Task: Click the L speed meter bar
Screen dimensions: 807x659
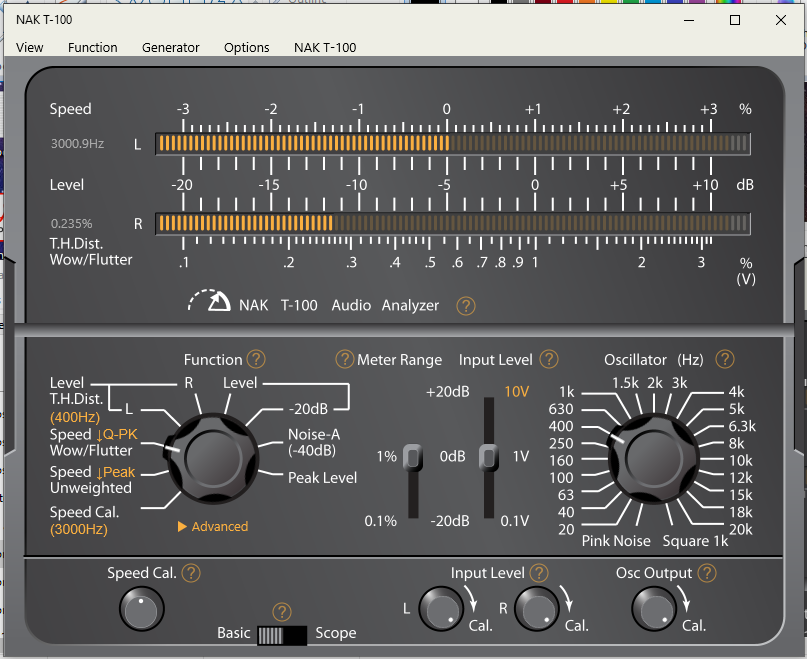Action: tap(453, 144)
